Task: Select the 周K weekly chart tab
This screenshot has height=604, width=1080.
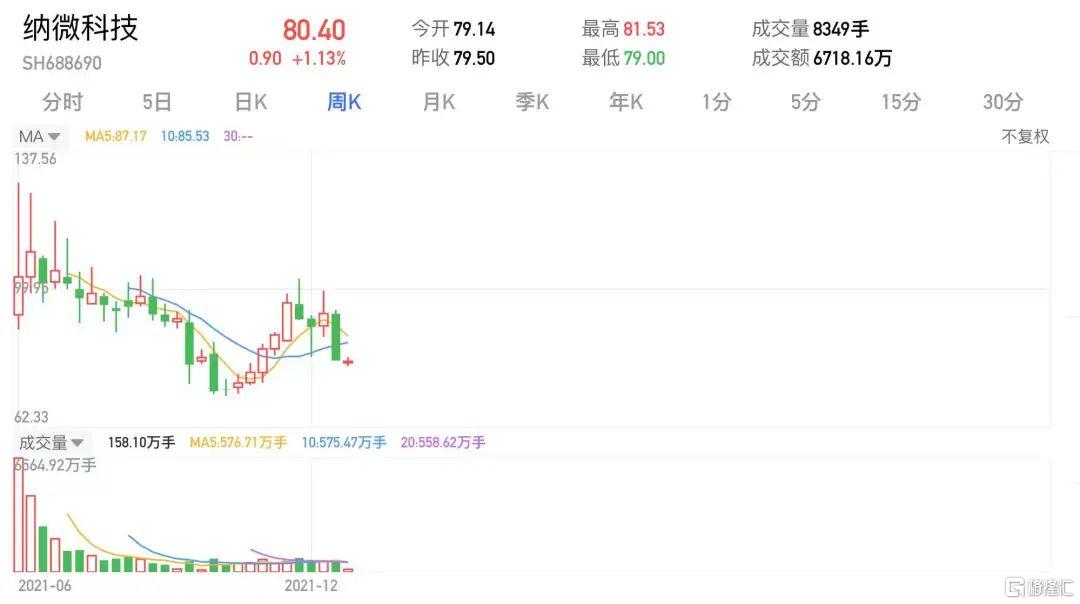Action: coord(344,102)
